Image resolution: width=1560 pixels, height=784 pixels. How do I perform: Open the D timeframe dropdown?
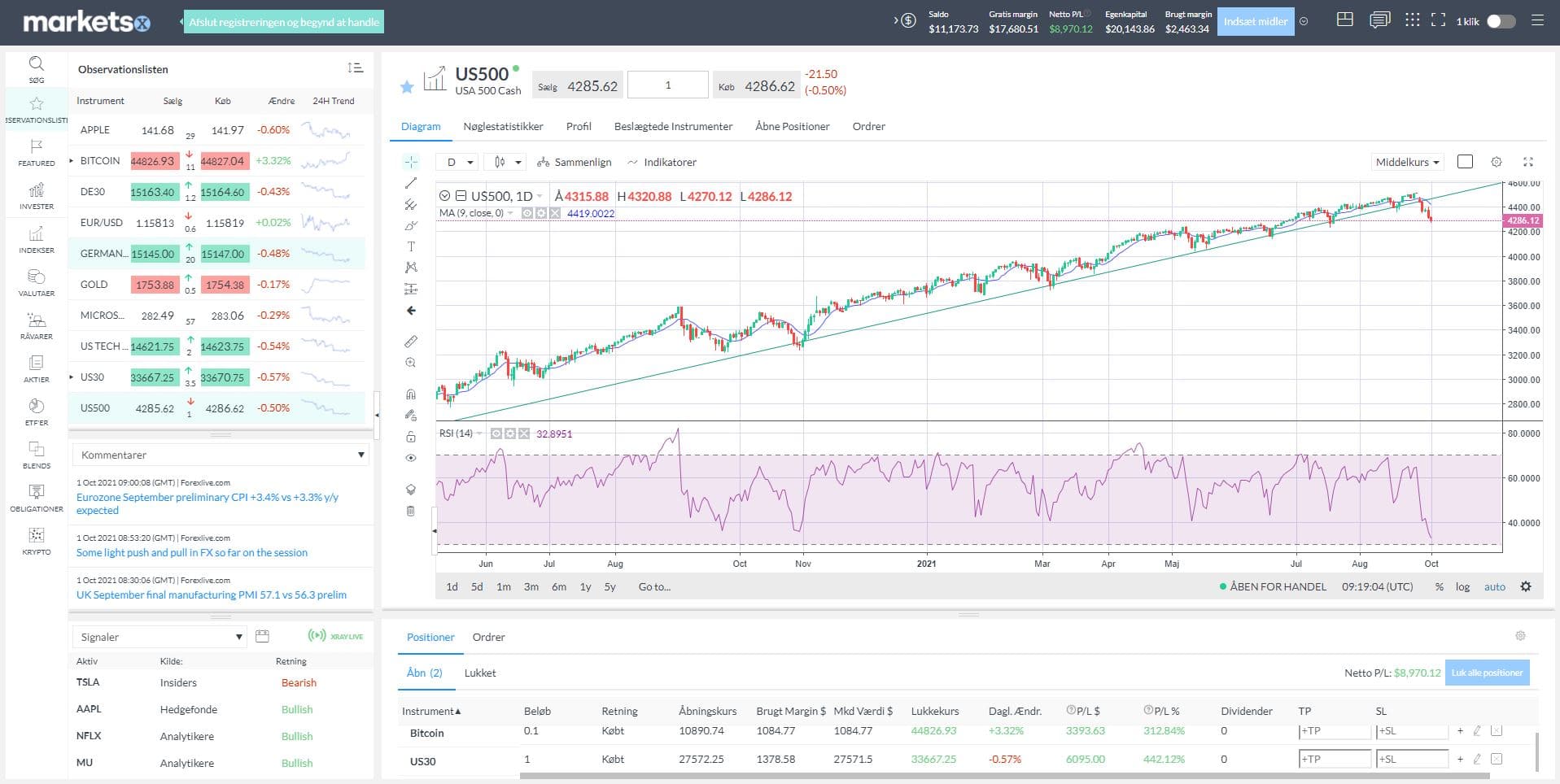459,162
